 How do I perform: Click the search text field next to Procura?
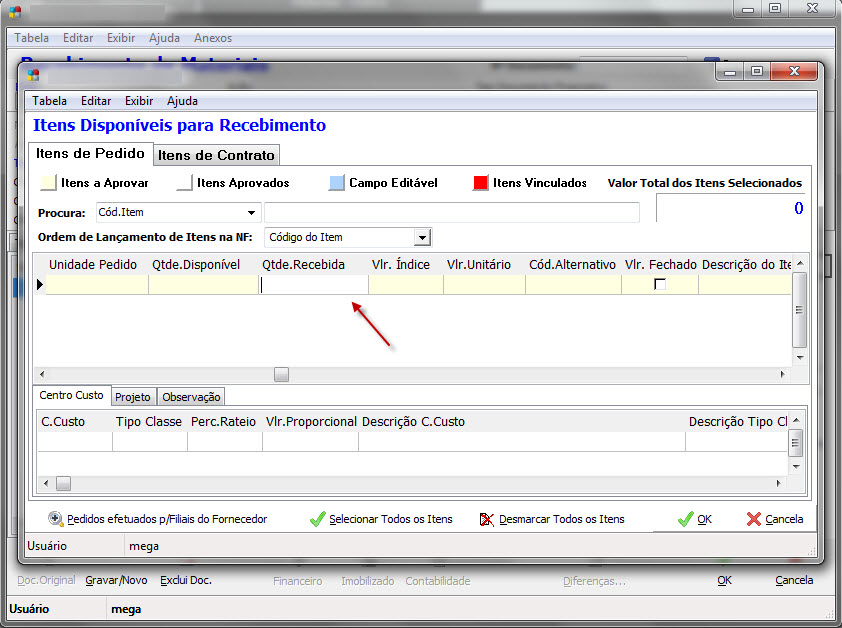[x=451, y=213]
